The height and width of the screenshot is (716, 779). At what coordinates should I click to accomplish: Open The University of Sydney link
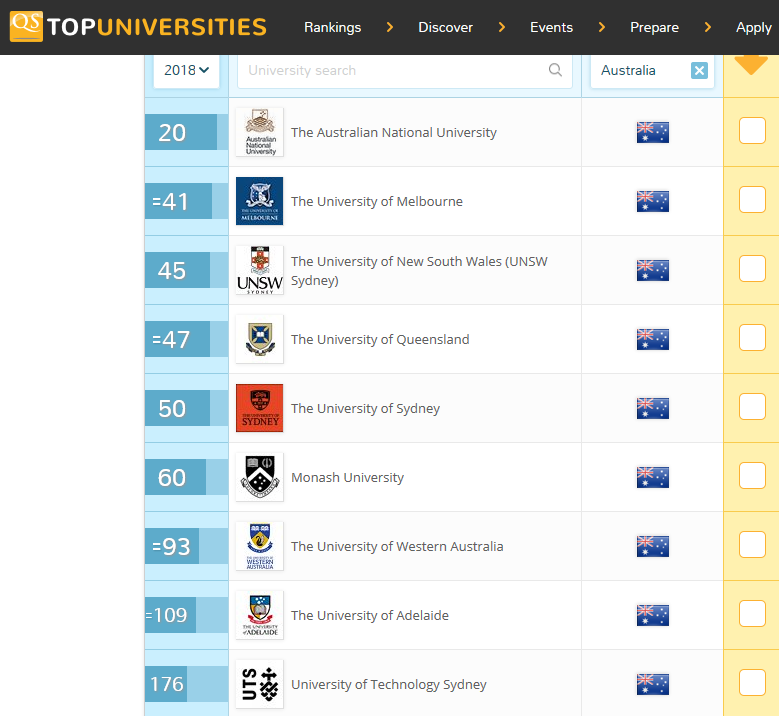click(x=365, y=408)
